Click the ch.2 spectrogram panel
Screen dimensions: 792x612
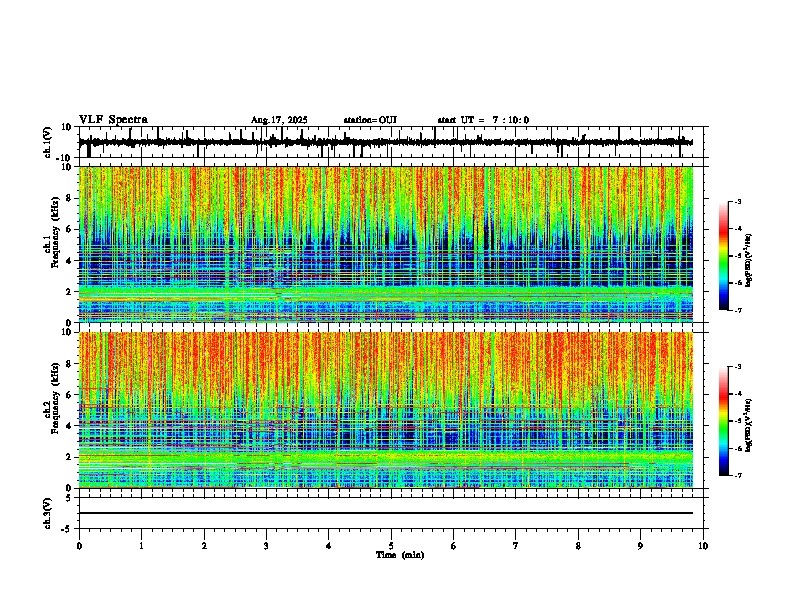click(x=386, y=410)
